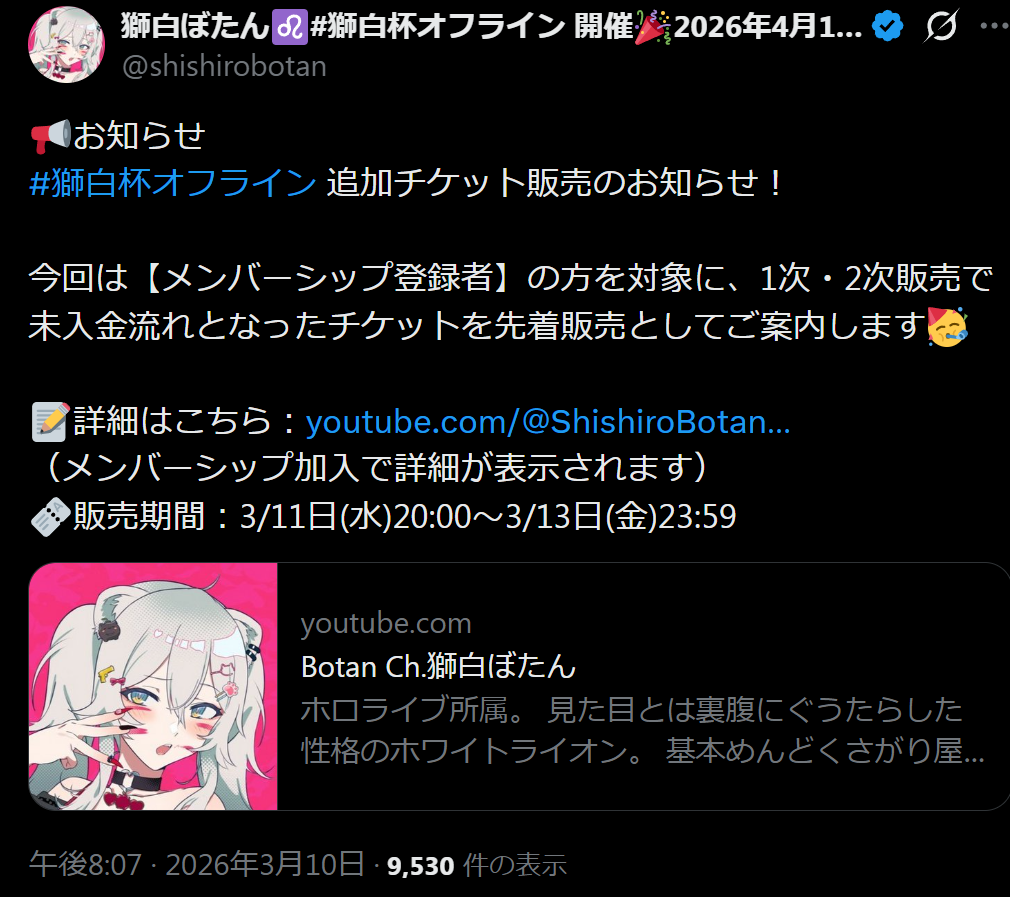
Task: Follow the youtube.com/@ShishiroBotan link
Action: tap(548, 422)
